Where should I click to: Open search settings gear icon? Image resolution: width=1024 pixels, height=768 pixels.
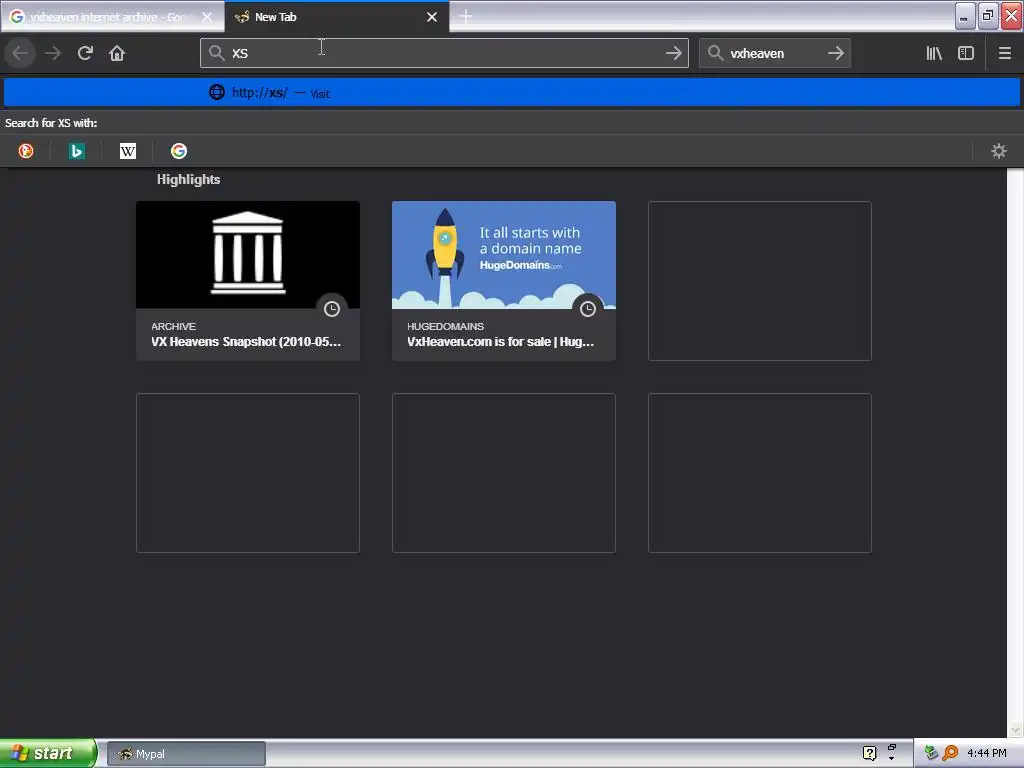(999, 151)
